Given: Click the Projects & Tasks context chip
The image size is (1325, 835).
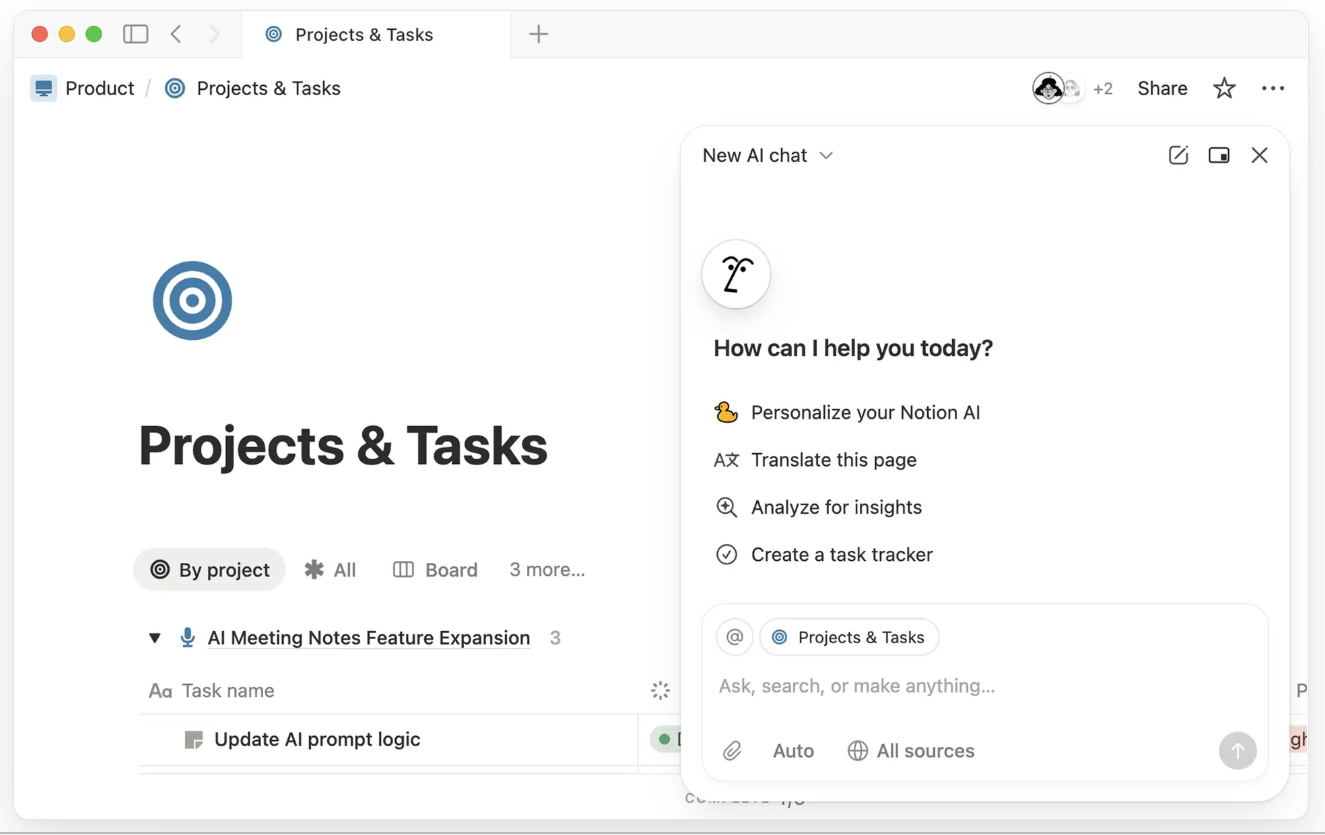Looking at the screenshot, I should [849, 637].
